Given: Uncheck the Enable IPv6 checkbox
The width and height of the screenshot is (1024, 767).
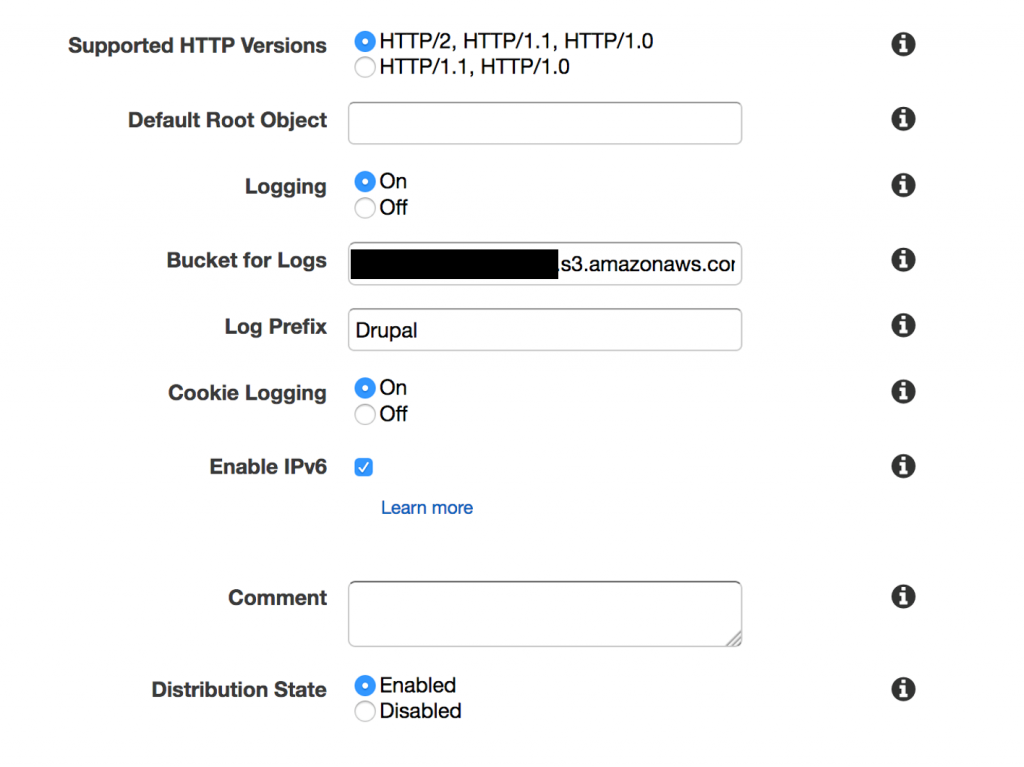Looking at the screenshot, I should tap(364, 467).
